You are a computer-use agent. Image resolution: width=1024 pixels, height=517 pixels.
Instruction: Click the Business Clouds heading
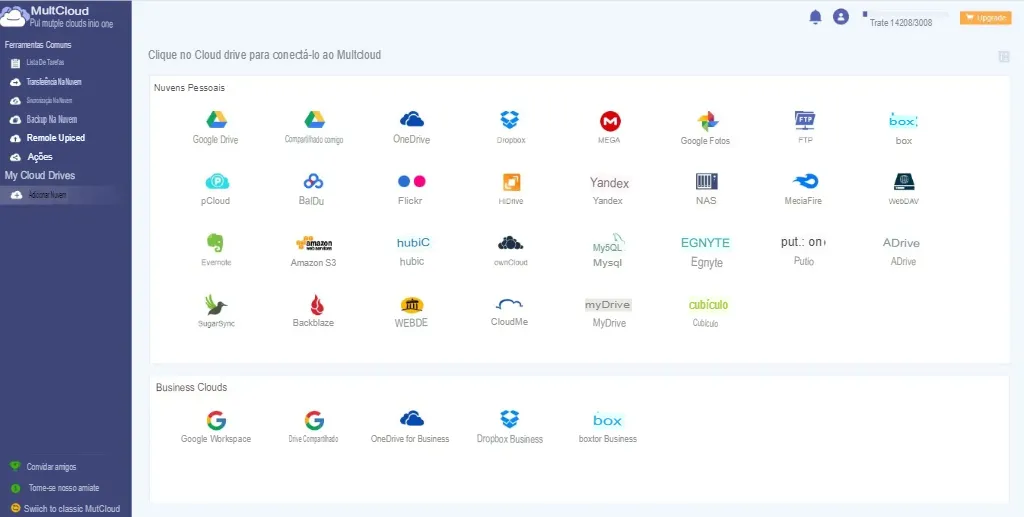click(191, 387)
